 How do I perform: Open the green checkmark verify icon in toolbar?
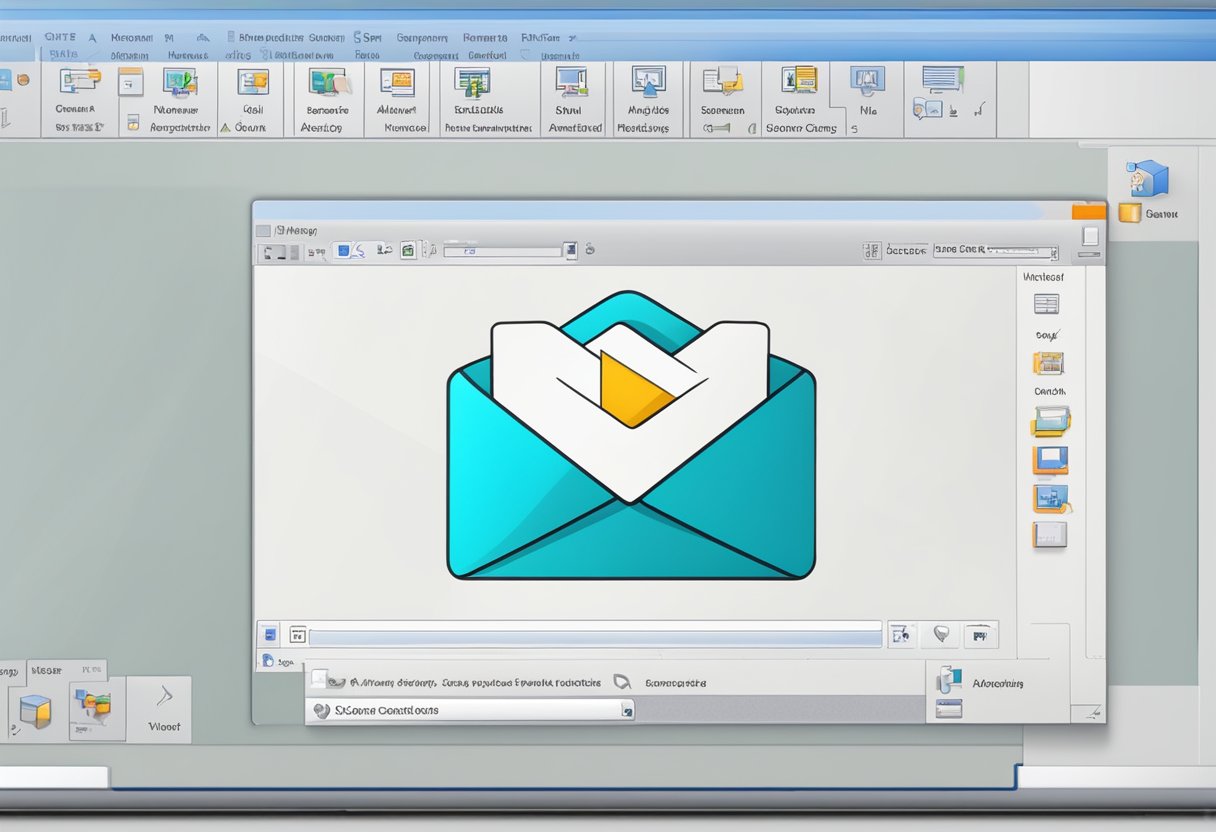pyautogui.click(x=407, y=251)
